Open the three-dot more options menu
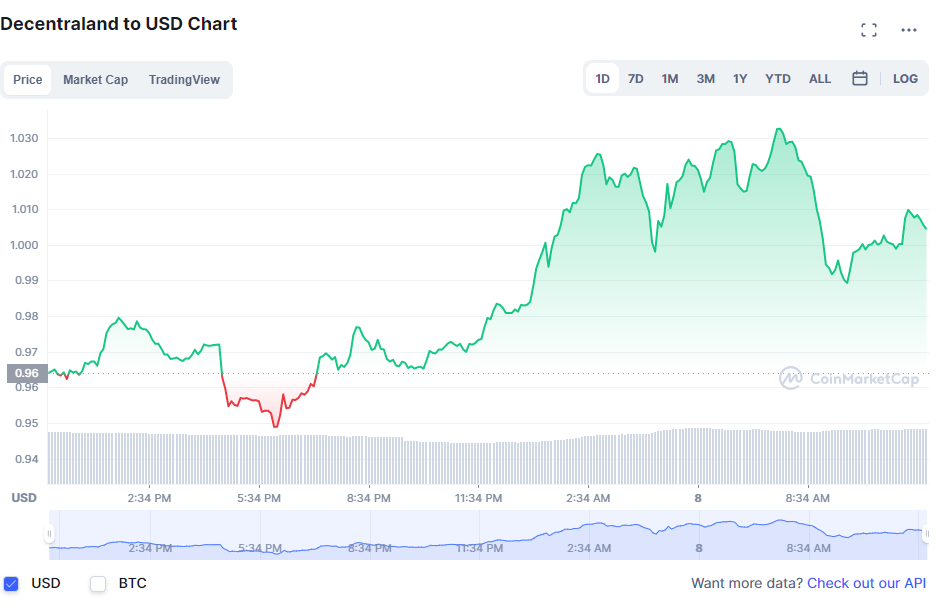Viewport: 936px width, 611px height. (x=909, y=30)
